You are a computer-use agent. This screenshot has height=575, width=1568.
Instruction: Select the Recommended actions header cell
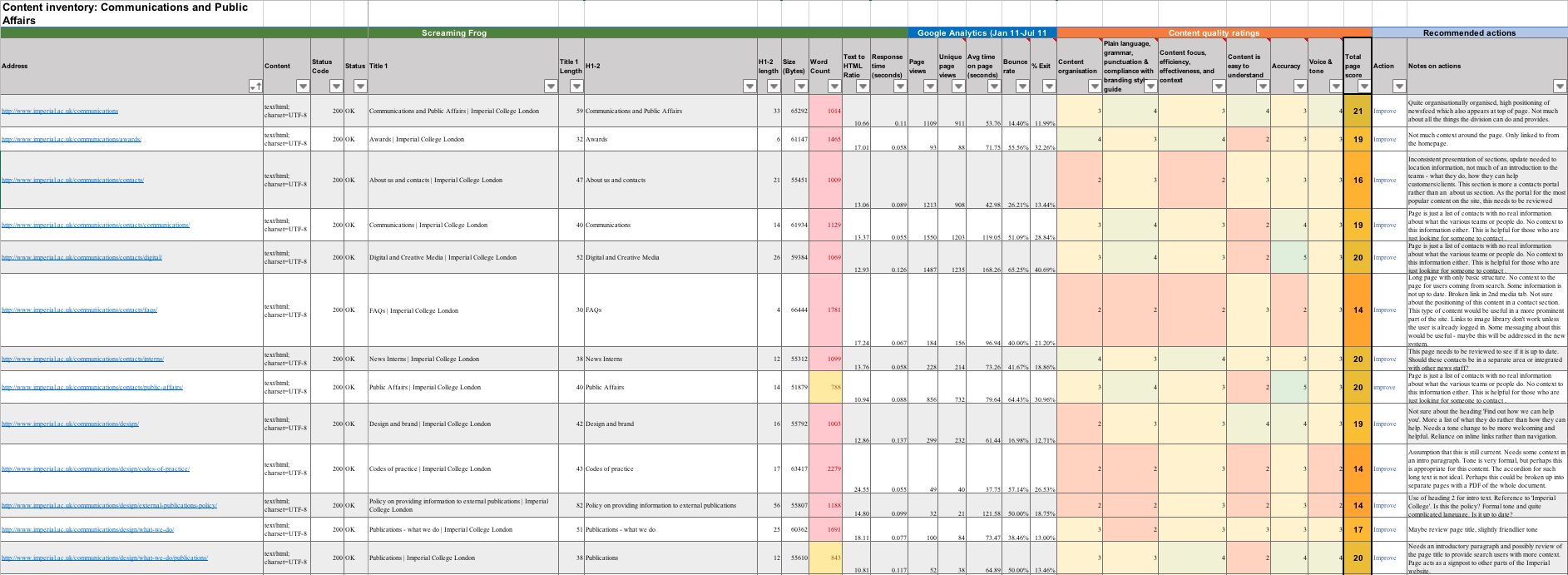pyautogui.click(x=1469, y=33)
